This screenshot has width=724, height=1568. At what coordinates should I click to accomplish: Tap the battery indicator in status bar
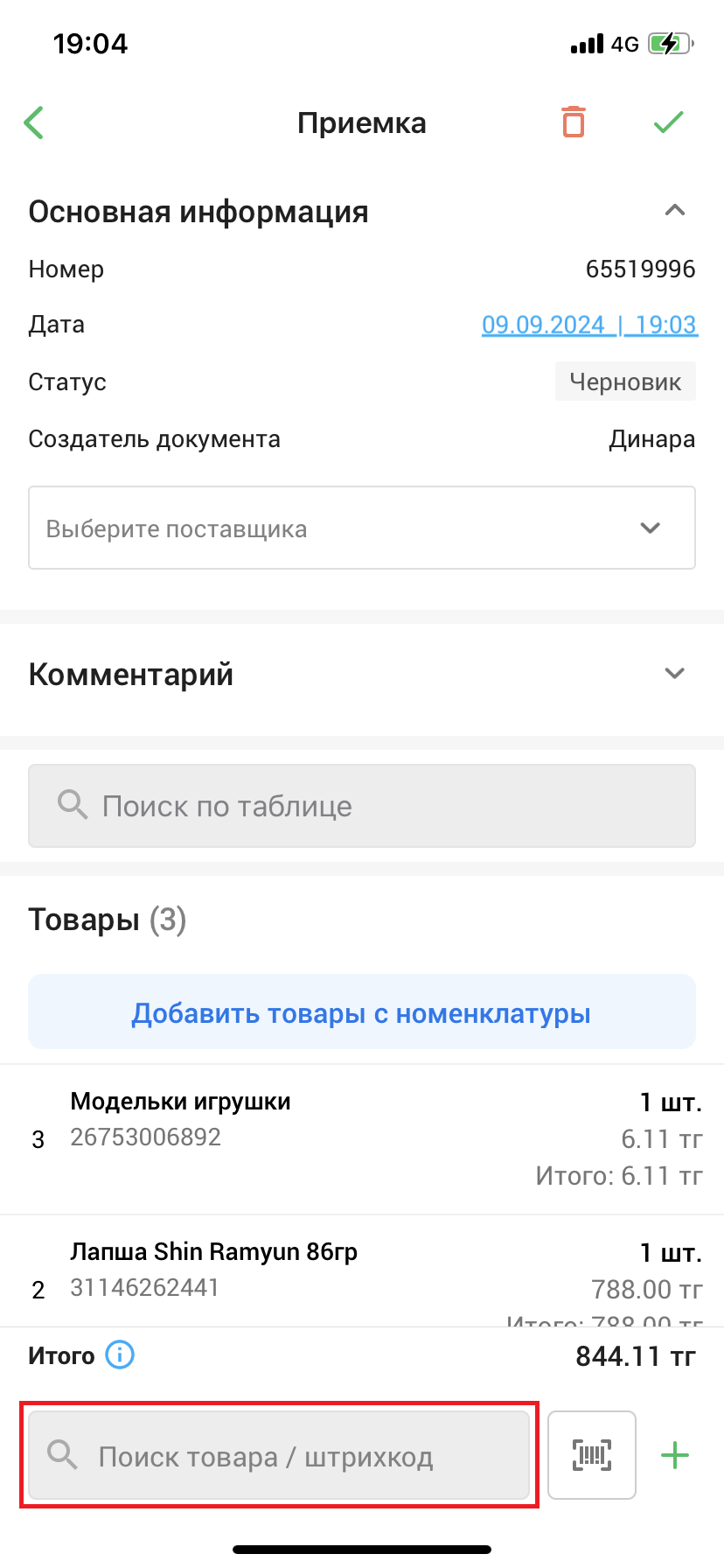[671, 43]
